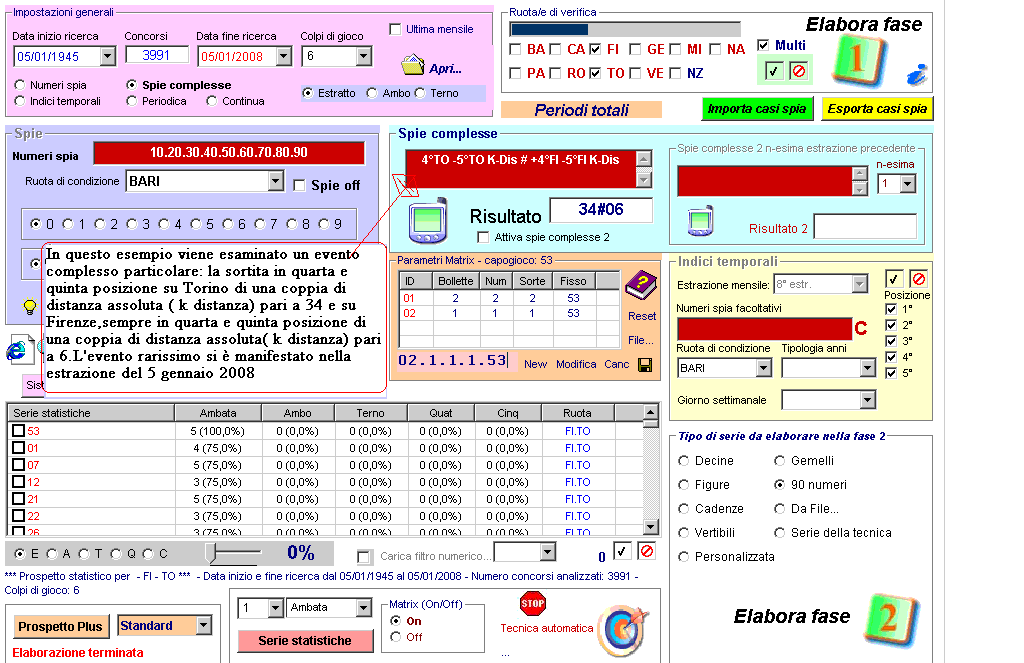This screenshot has width=1024, height=663.
Task: Select the Numeri spia radio button
Action: (x=20, y=85)
